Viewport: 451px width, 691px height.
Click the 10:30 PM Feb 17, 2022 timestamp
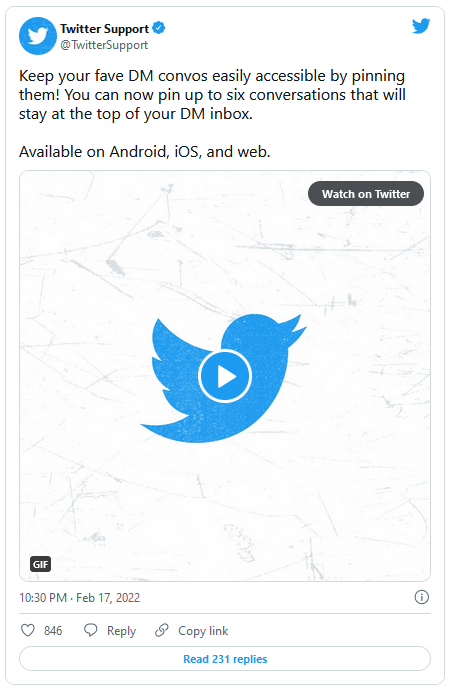(79, 598)
